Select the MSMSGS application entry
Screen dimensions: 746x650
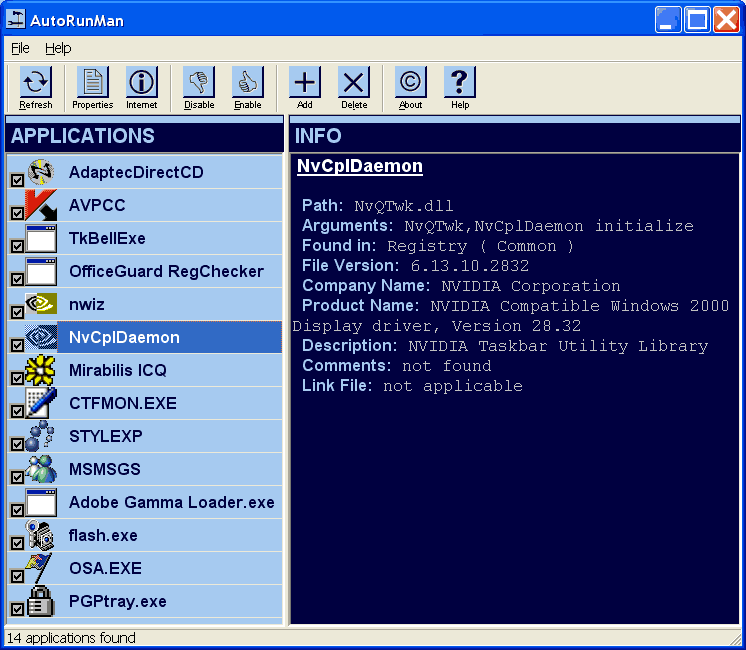click(x=104, y=470)
